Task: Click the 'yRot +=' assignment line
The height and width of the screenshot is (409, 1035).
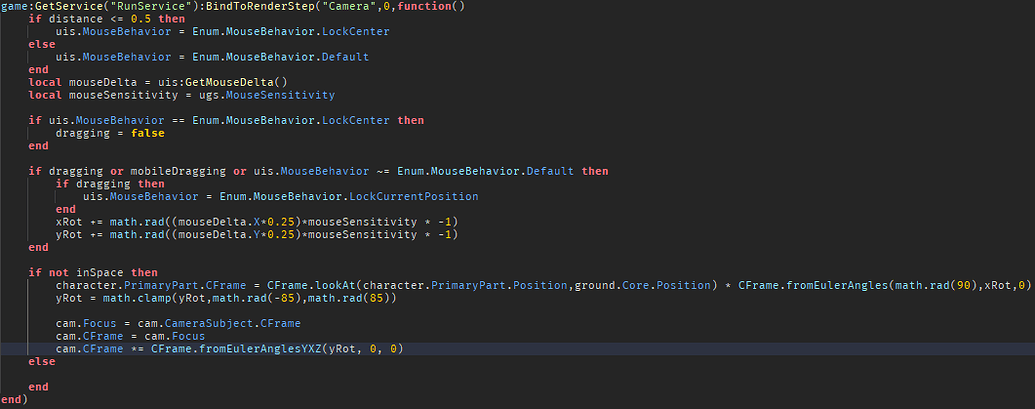Action: click(x=257, y=235)
